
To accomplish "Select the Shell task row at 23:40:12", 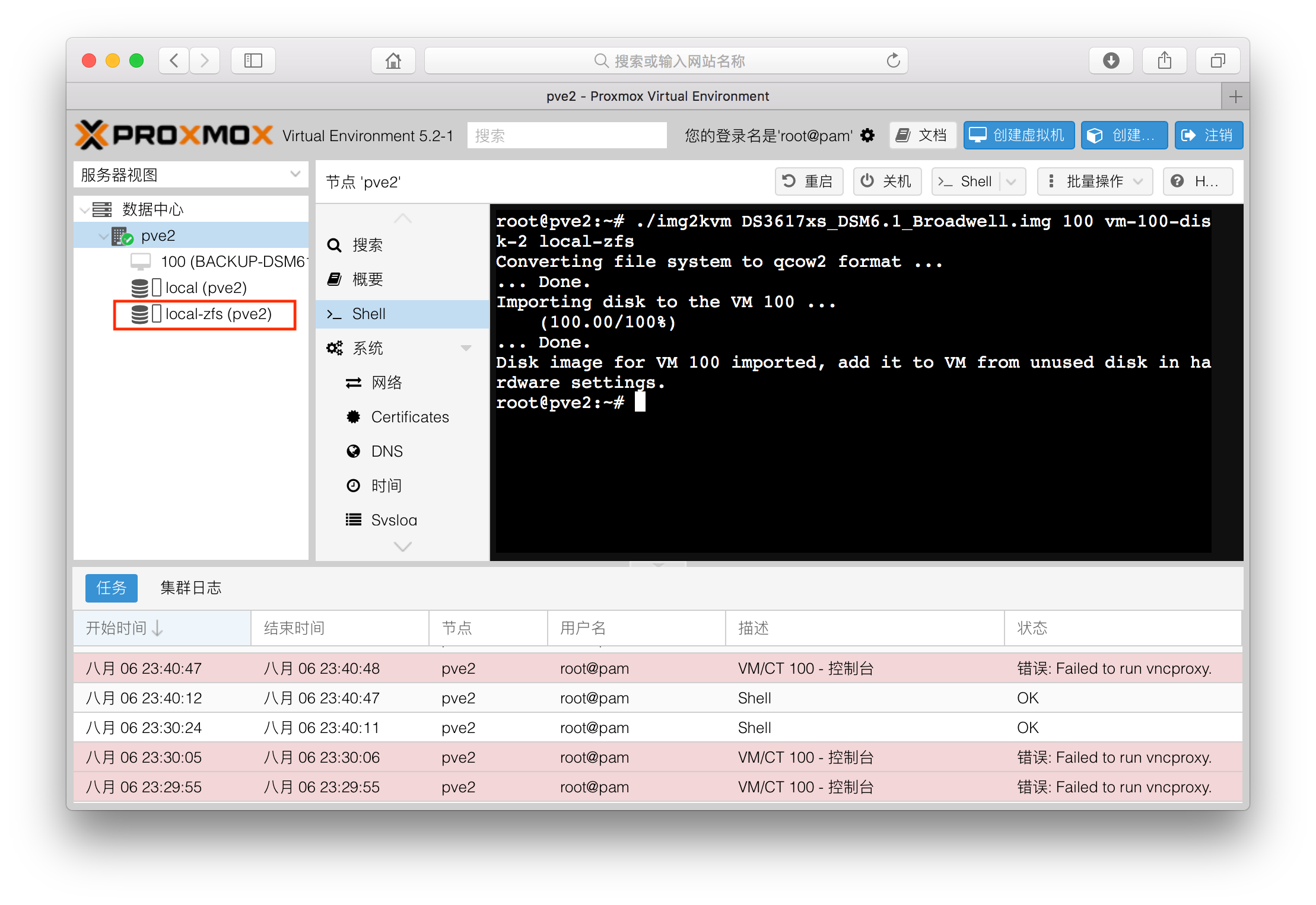I will (x=657, y=698).
